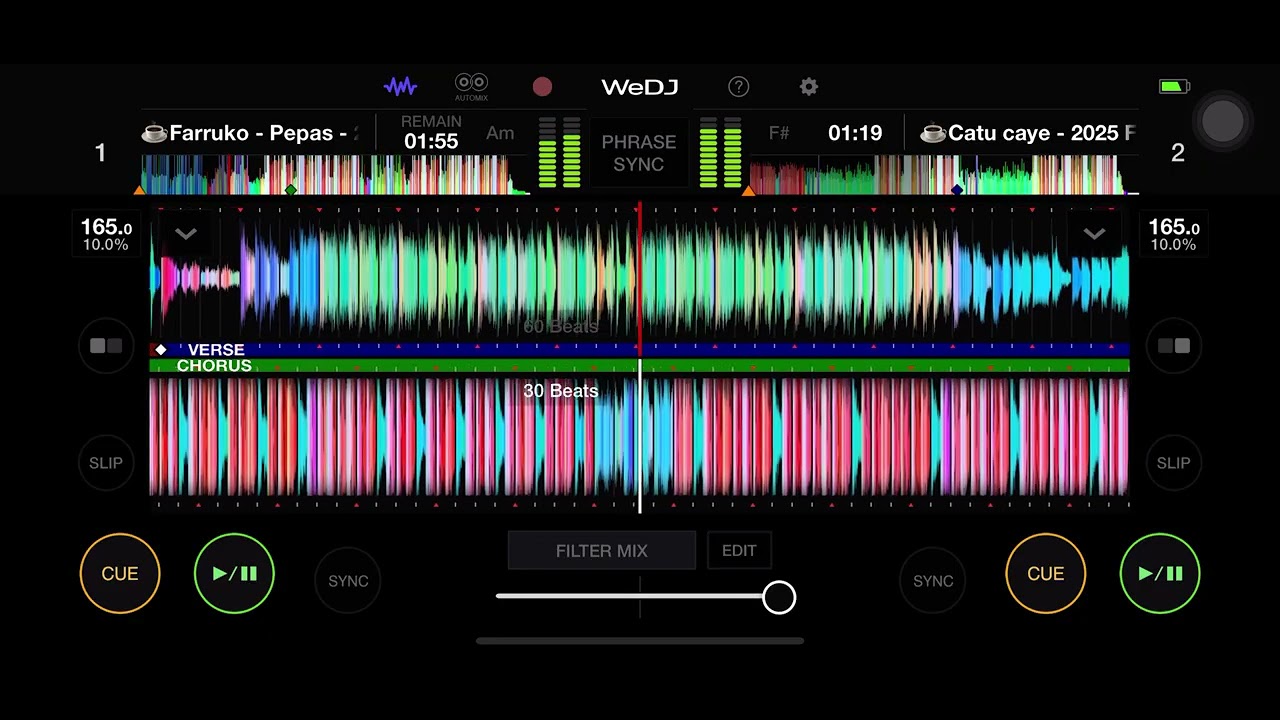Expand deck 1 chevron dropdown

tap(185, 234)
